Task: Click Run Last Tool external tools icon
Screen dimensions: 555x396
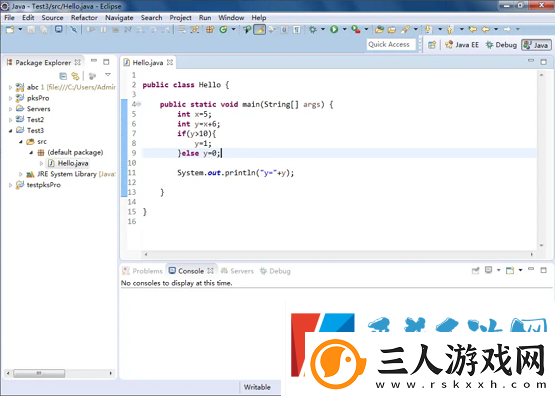Action: 356,29
